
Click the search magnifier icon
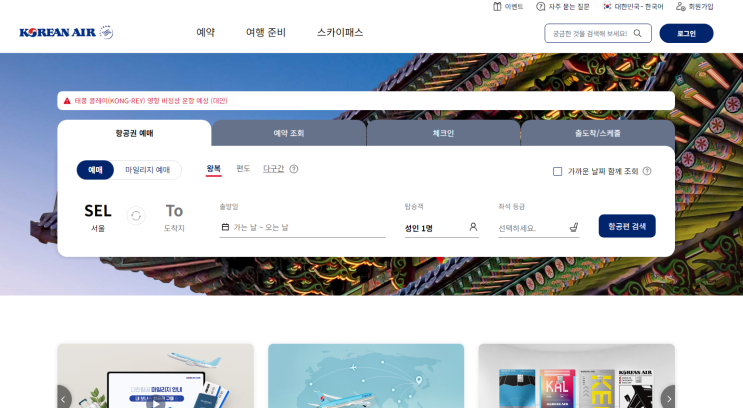click(637, 33)
